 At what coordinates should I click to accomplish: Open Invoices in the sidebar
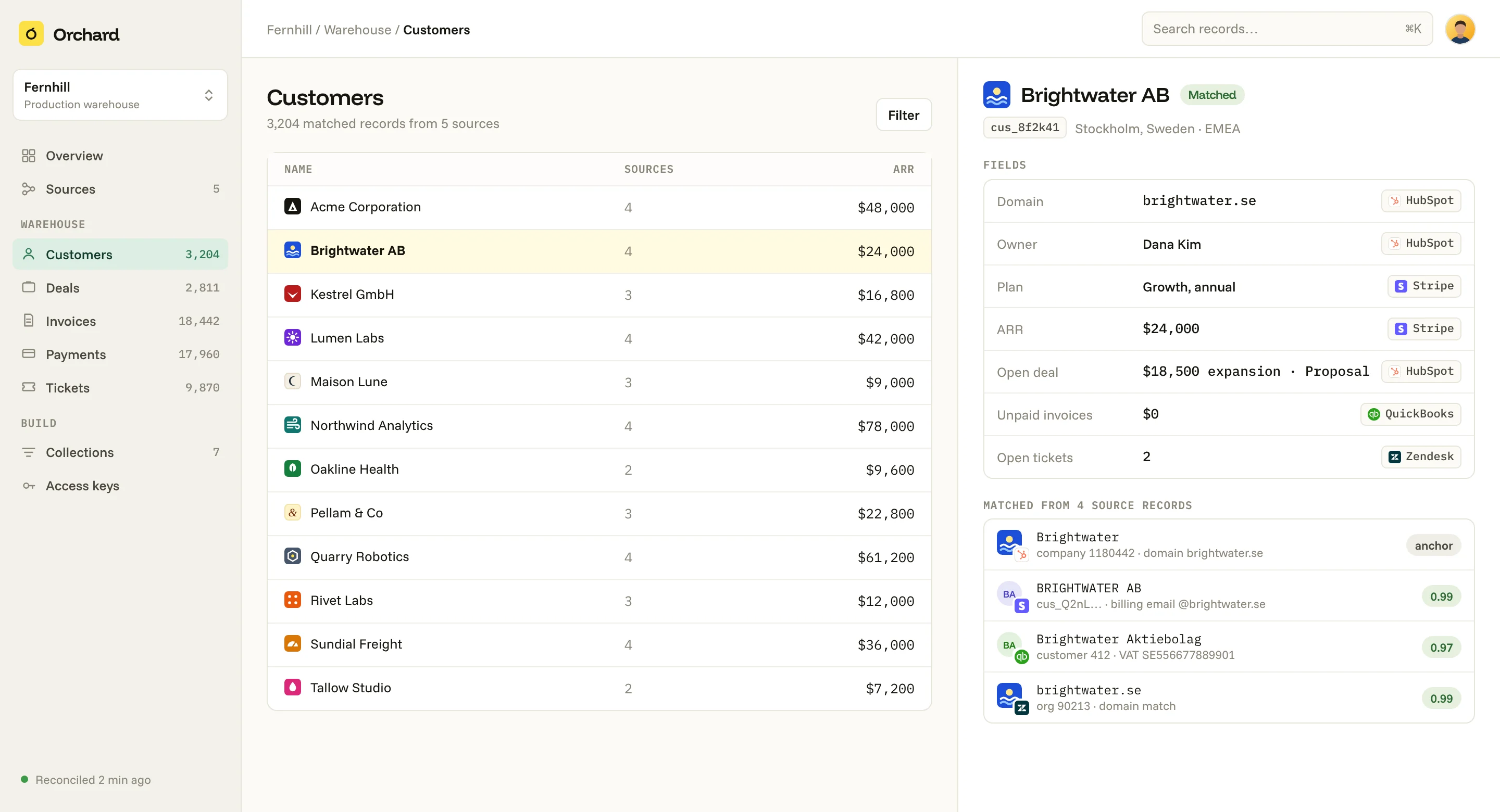click(x=120, y=321)
